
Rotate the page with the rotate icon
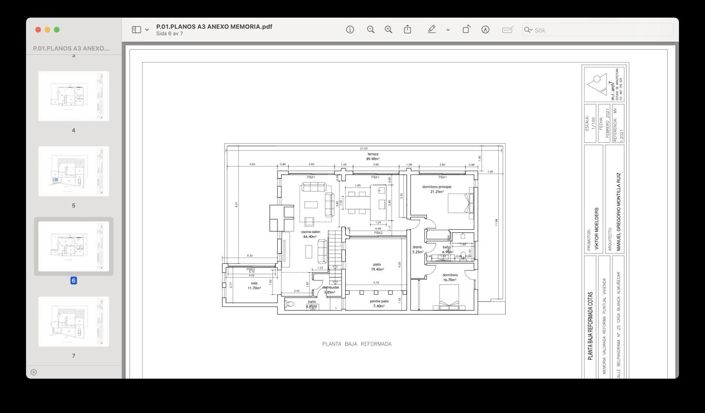coord(466,30)
